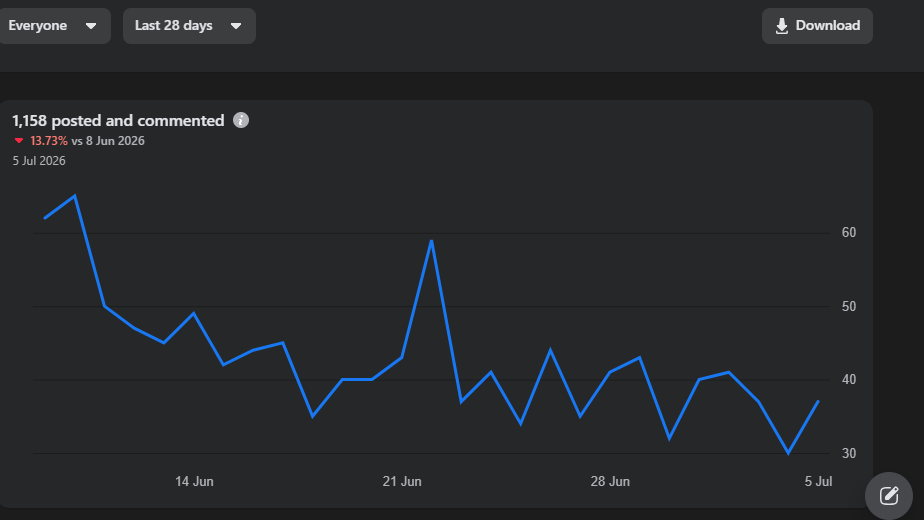Click the caret arrow next to Everyone
This screenshot has height=520, width=924.
coord(91,26)
